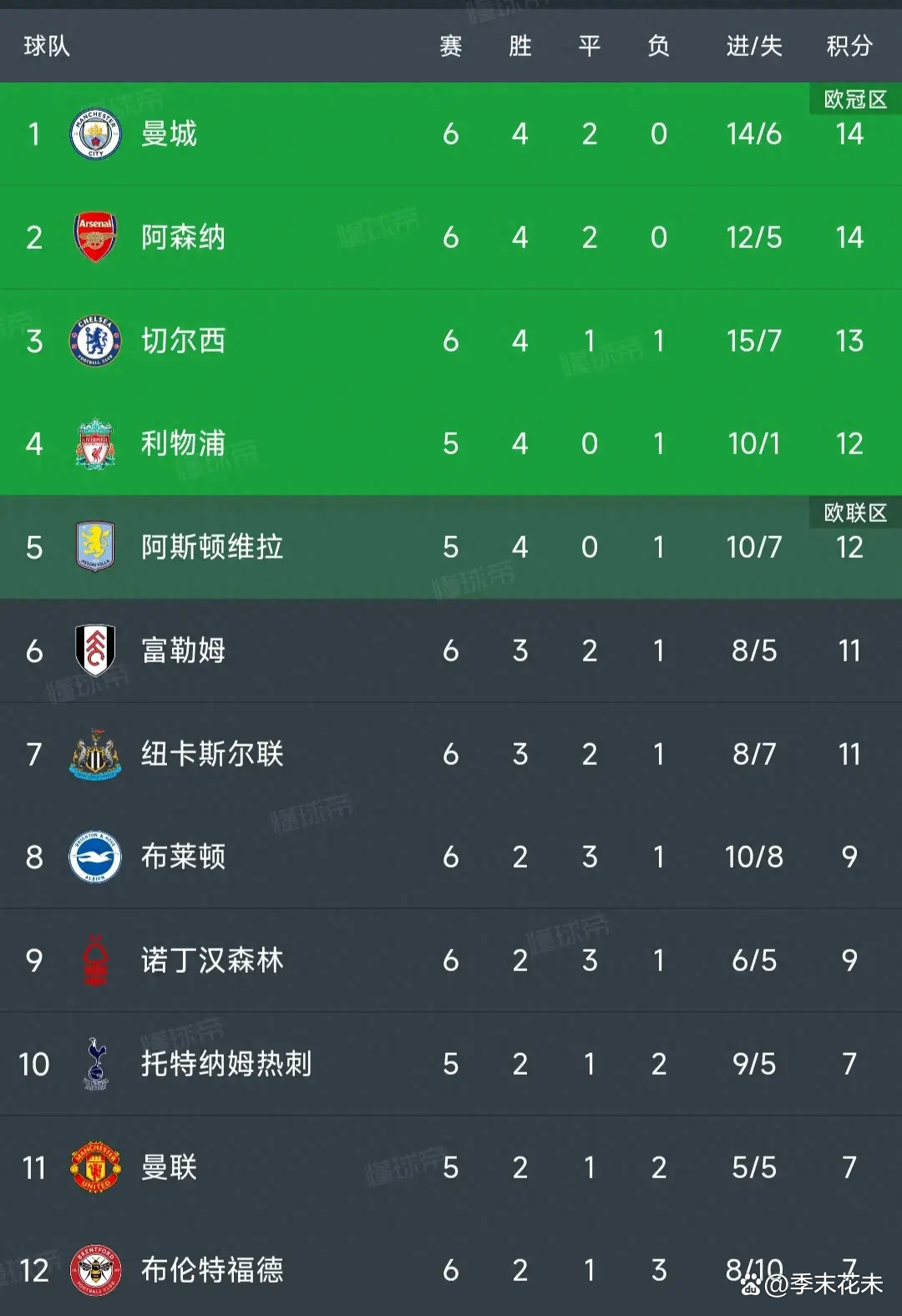Open the Nottingham Forest tree logo
Viewport: 902px width, 1316px height.
(95, 960)
